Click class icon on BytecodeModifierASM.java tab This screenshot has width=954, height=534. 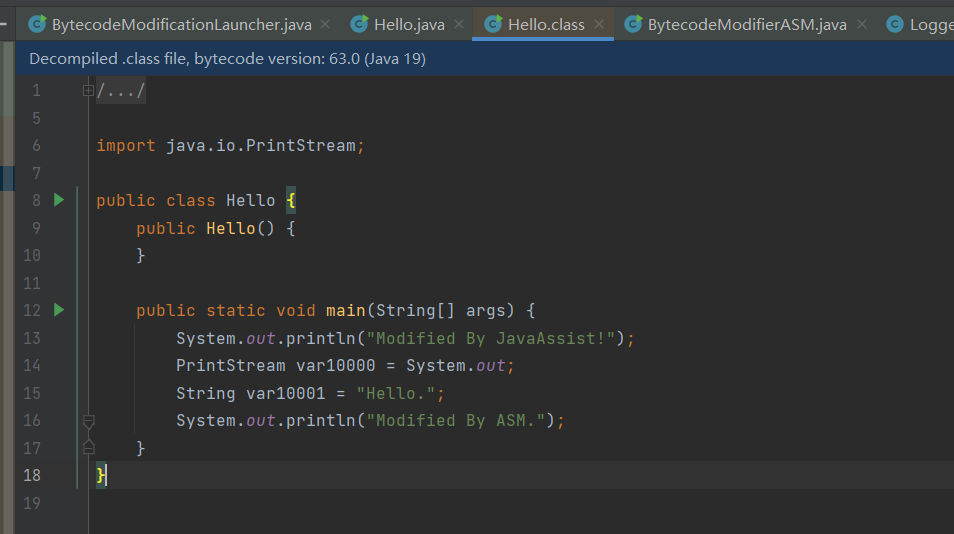(x=633, y=24)
